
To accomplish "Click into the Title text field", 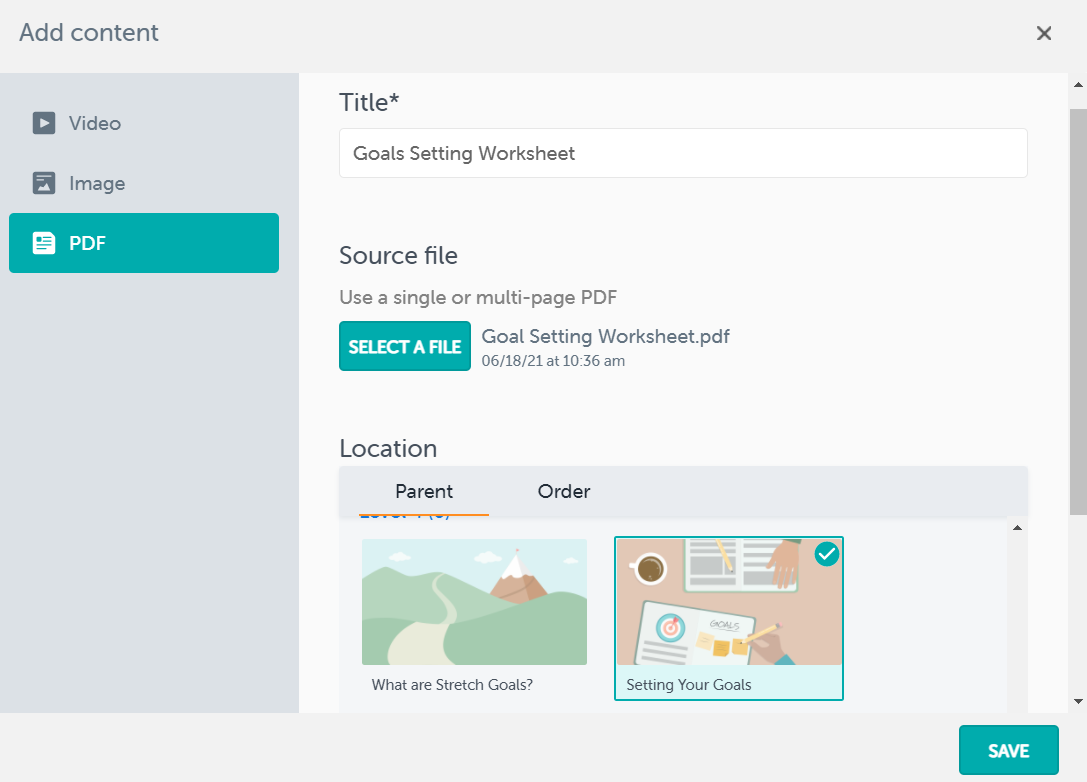I will coord(683,154).
